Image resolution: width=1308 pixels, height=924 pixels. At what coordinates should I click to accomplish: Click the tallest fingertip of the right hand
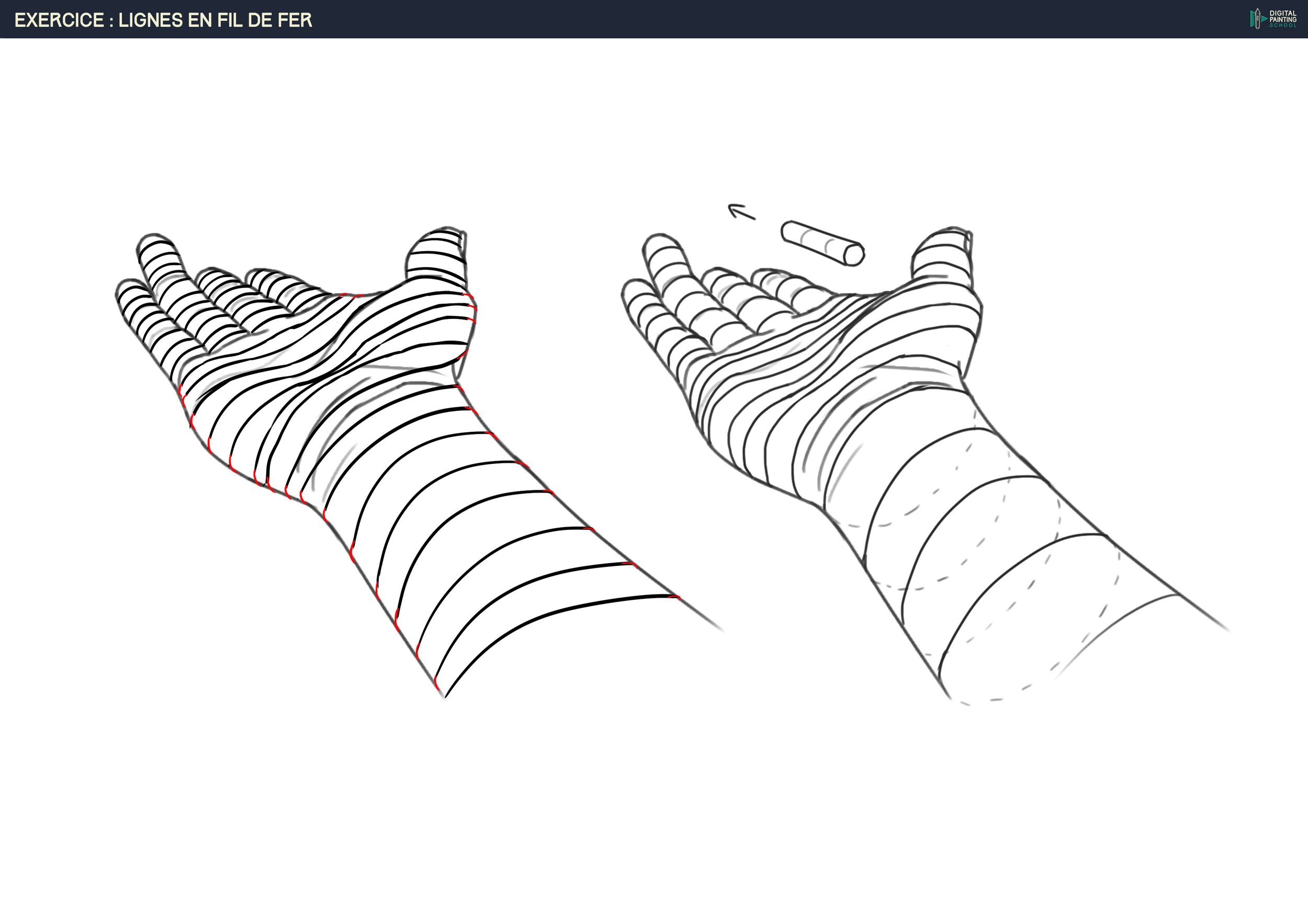tap(660, 242)
